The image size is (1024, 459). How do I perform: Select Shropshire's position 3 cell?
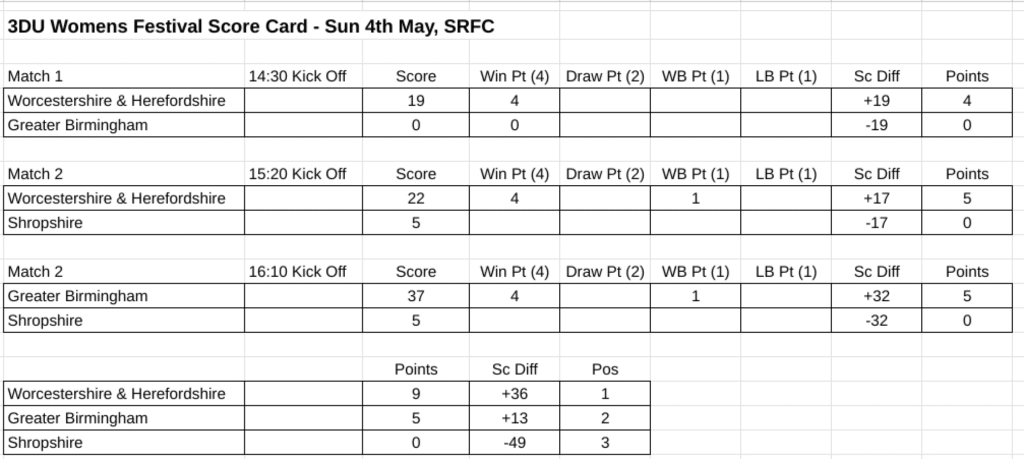coord(605,443)
